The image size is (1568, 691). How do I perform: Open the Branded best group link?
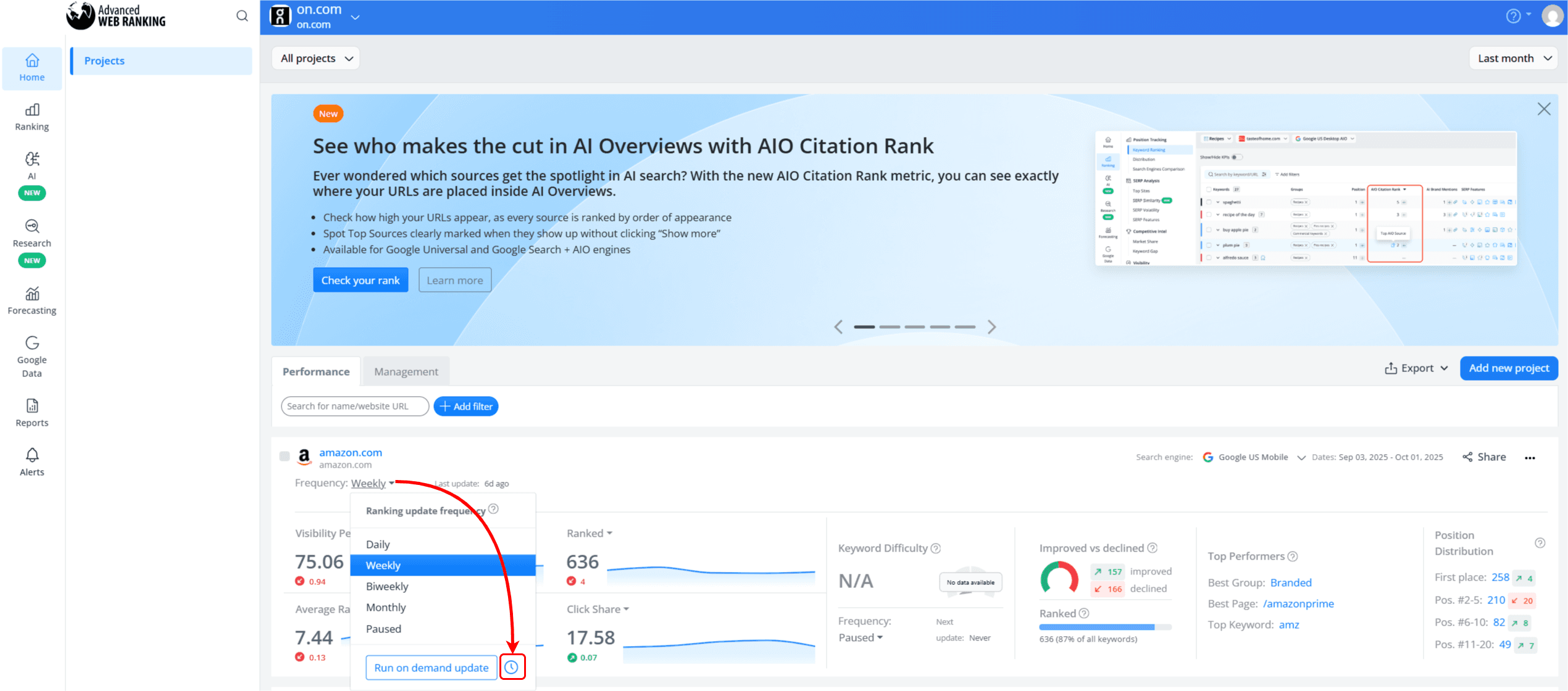(1291, 582)
